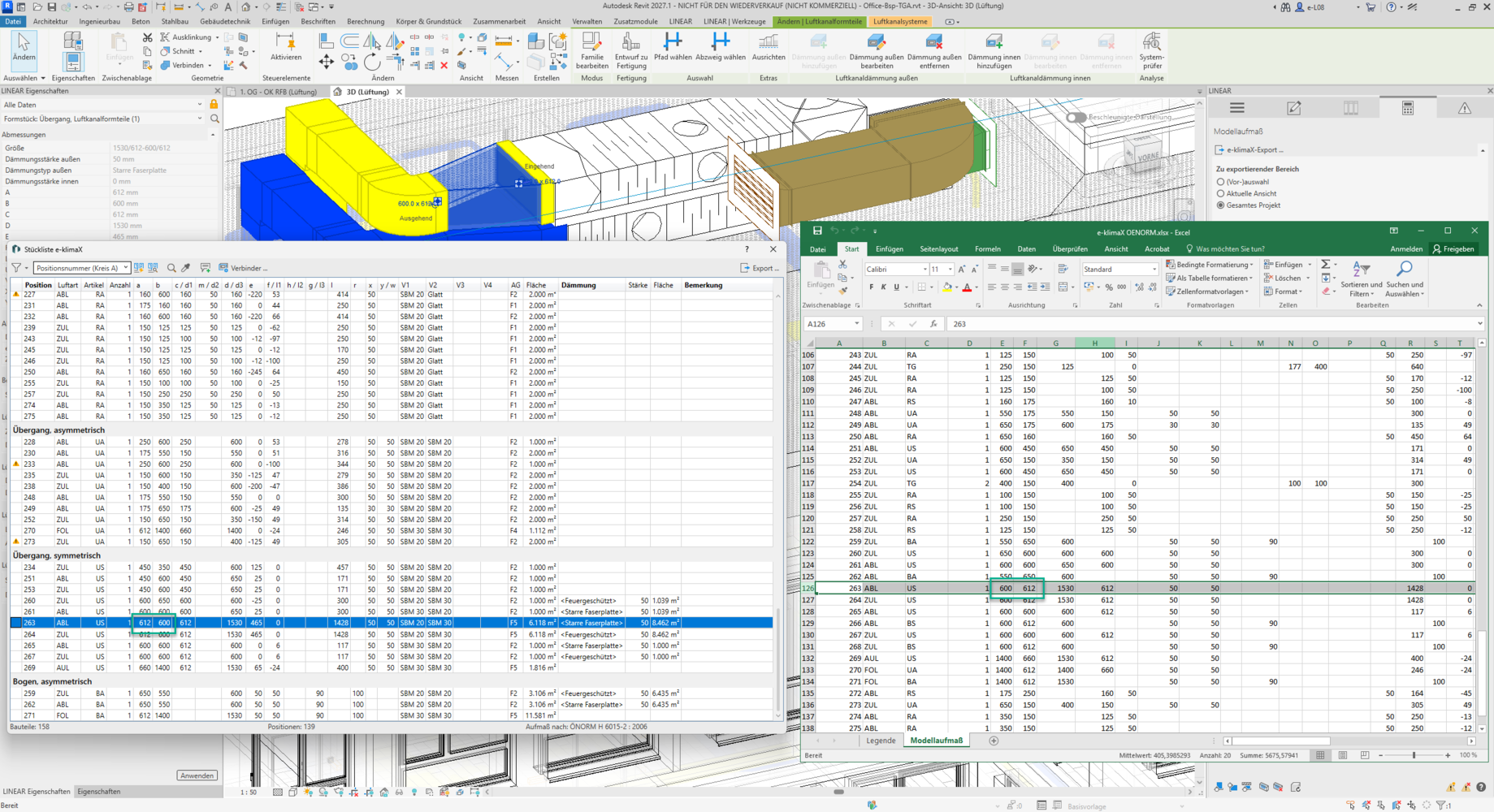Open the Luftkanalsysteme ribbon tab
Viewport: 1494px width, 812px height.
point(900,22)
